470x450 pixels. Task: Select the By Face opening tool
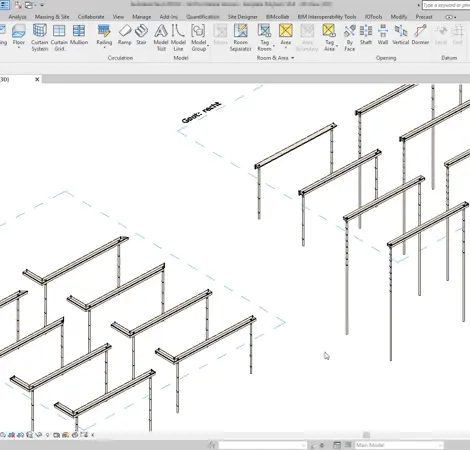point(350,38)
